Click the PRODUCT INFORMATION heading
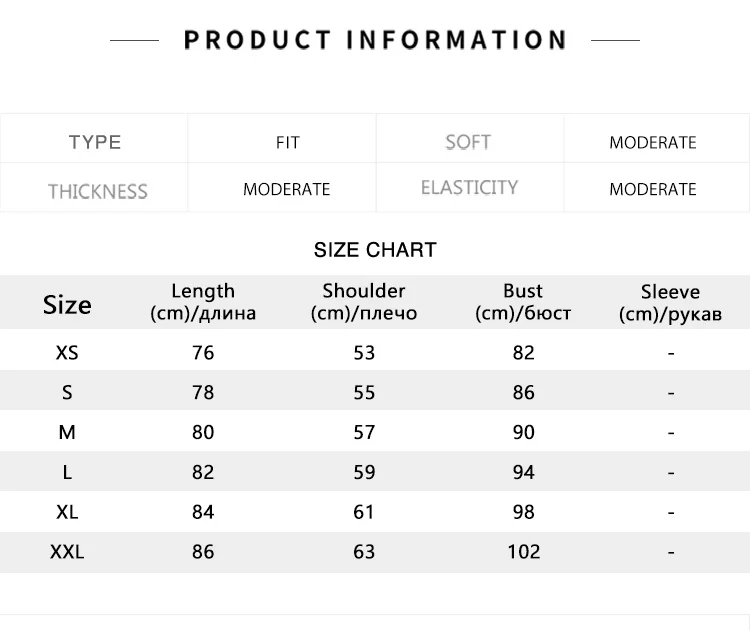The height and width of the screenshot is (630, 750). click(x=375, y=40)
